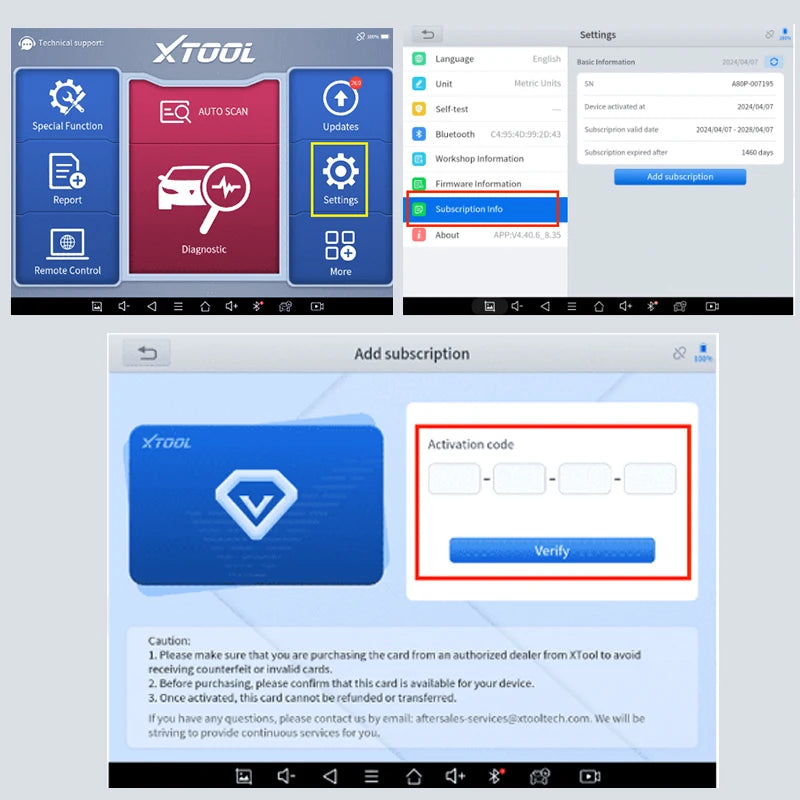The width and height of the screenshot is (800, 800).
Task: Open Workshop Information row
Action: (x=485, y=159)
